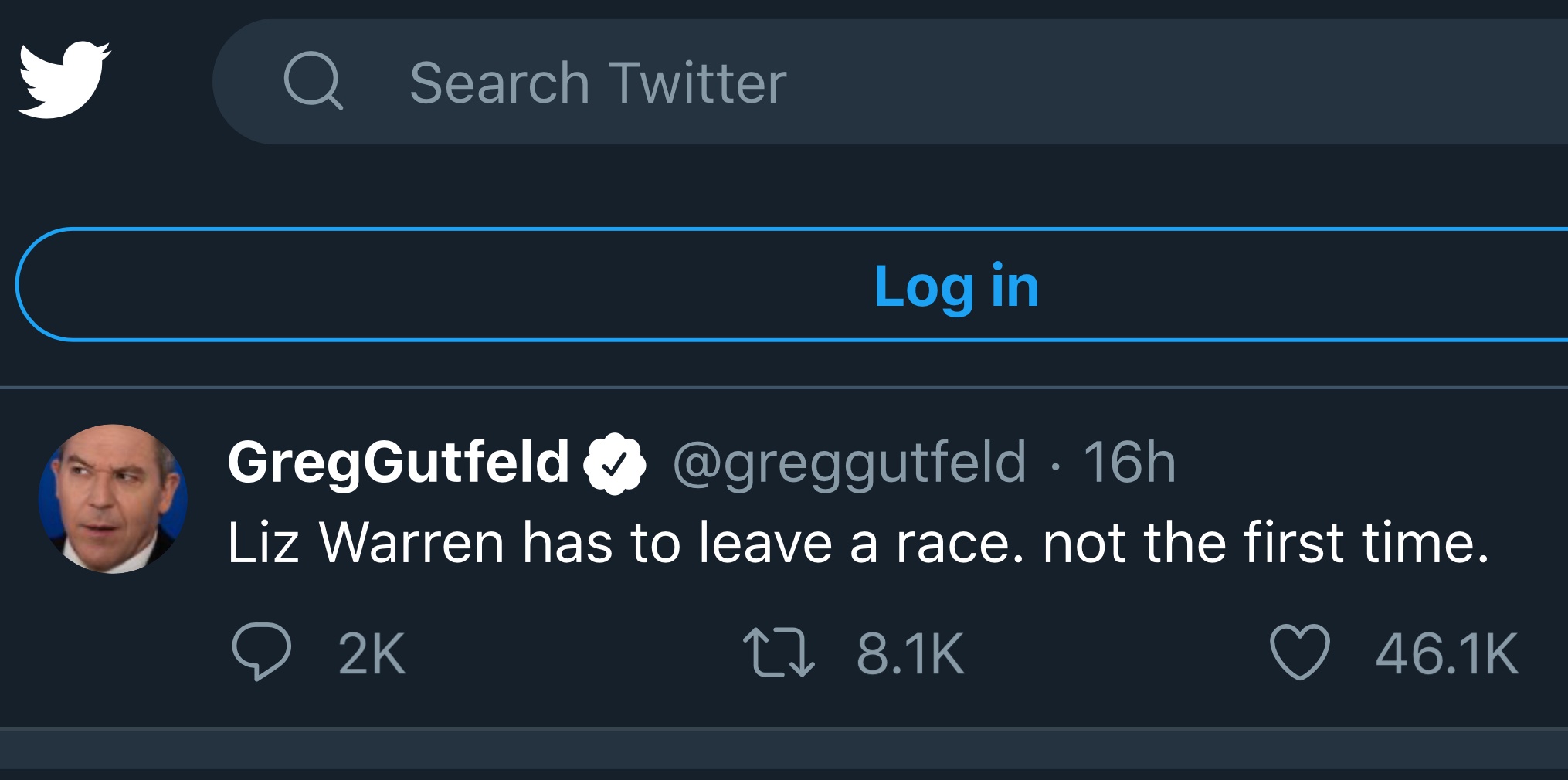The width and height of the screenshot is (1568, 780).
Task: Open the @greggutfeld handle link
Action: (850, 463)
